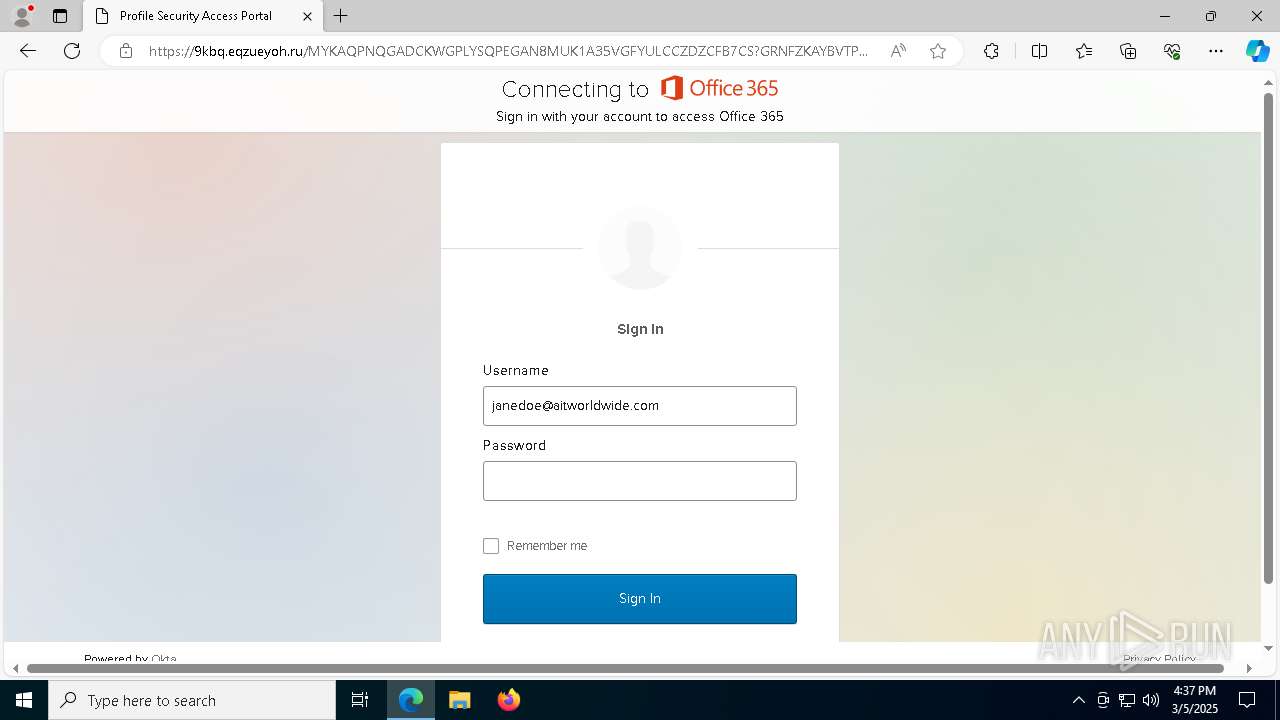Open Task View on taskbar
This screenshot has height=720, width=1280.
pos(360,700)
